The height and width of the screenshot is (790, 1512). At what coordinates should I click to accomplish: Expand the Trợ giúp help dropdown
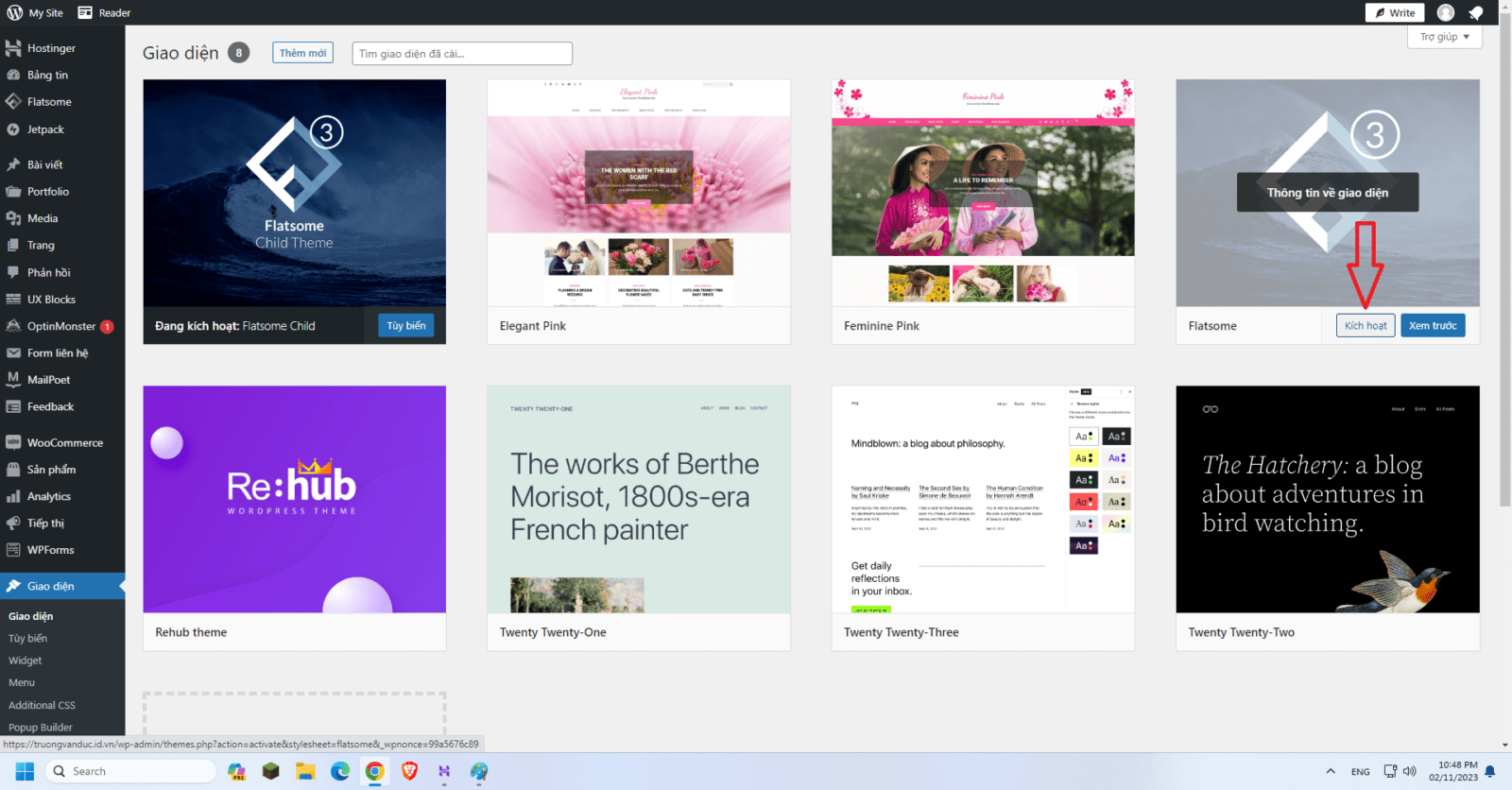(x=1445, y=37)
